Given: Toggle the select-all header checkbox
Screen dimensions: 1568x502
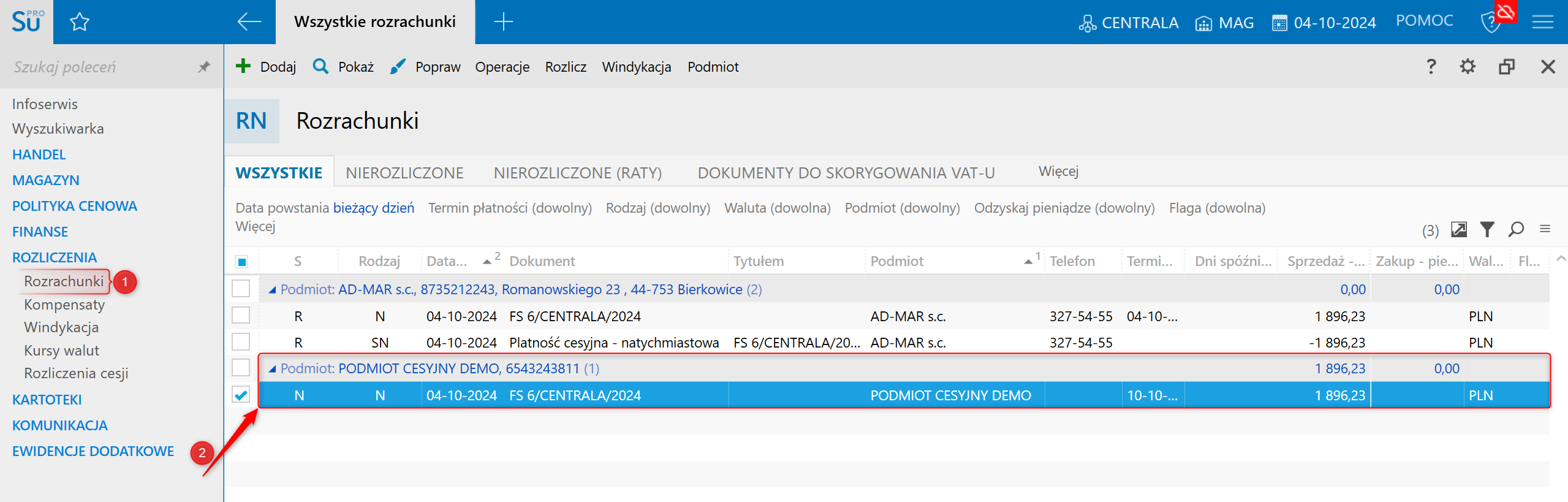Looking at the screenshot, I should (241, 262).
